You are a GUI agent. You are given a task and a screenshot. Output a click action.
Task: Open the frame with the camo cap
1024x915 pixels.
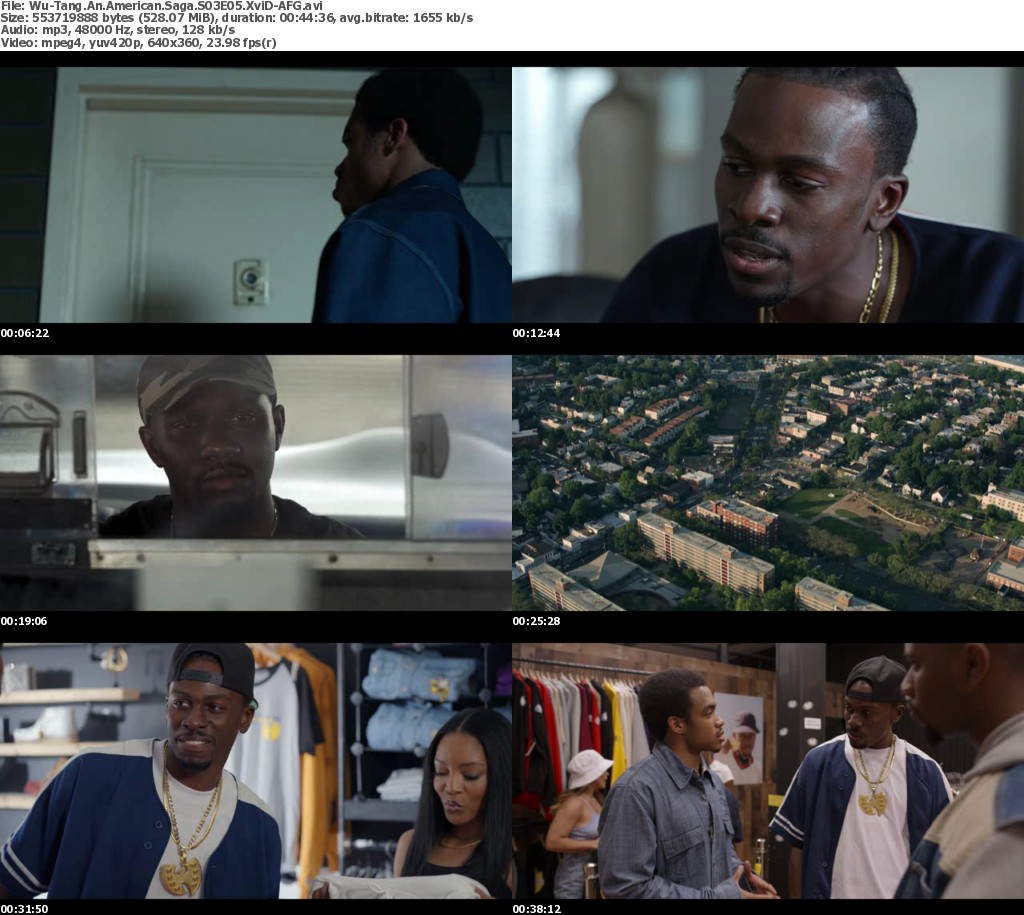pos(256,483)
